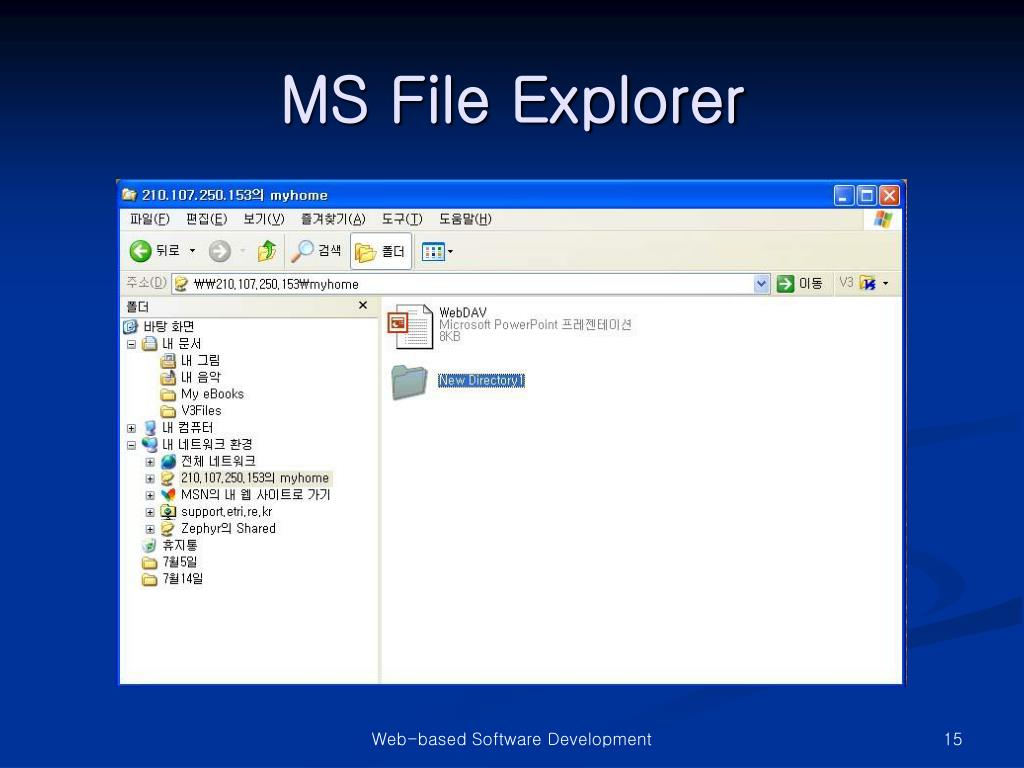Image resolution: width=1024 pixels, height=768 pixels.
Task: Click New Directory1 rename label
Action: [481, 380]
